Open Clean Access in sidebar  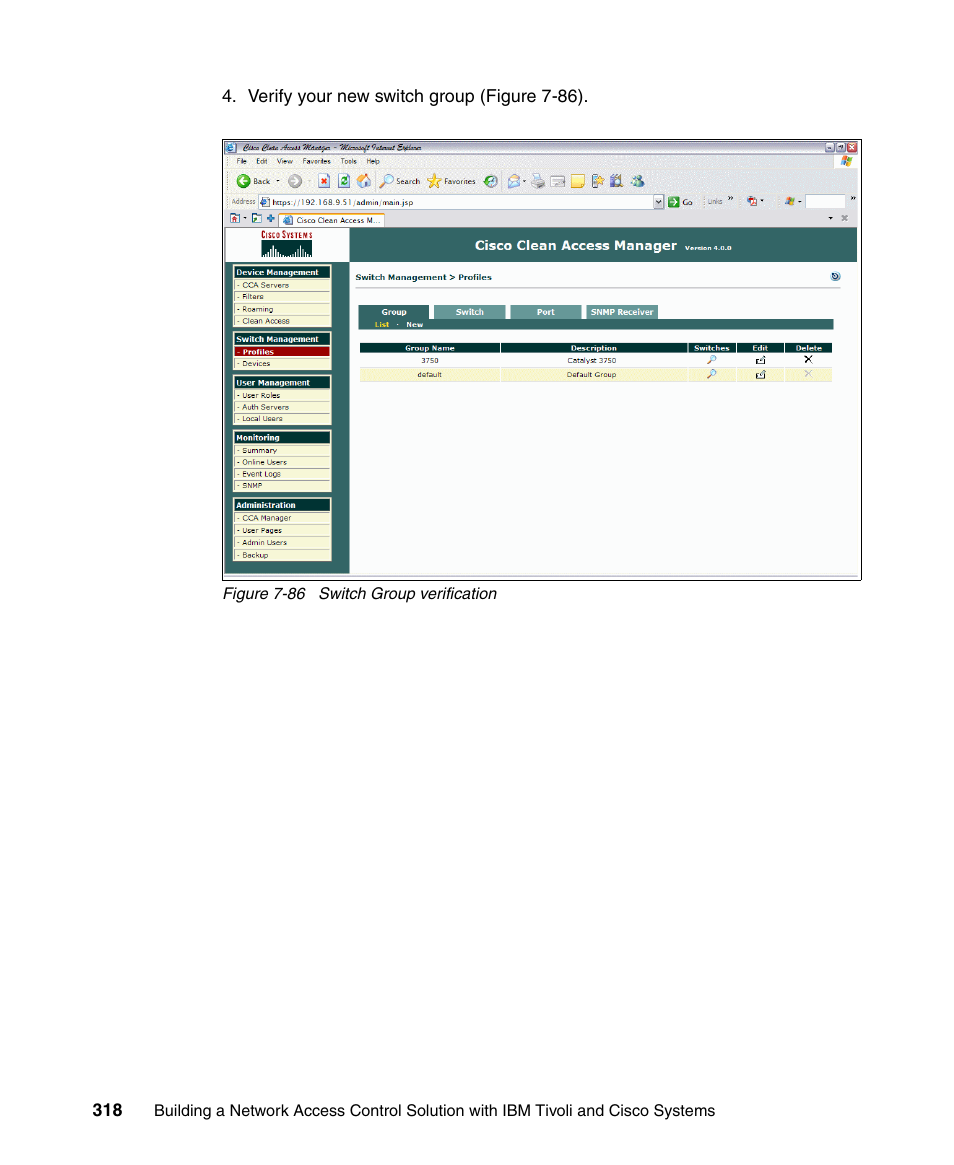[282, 321]
